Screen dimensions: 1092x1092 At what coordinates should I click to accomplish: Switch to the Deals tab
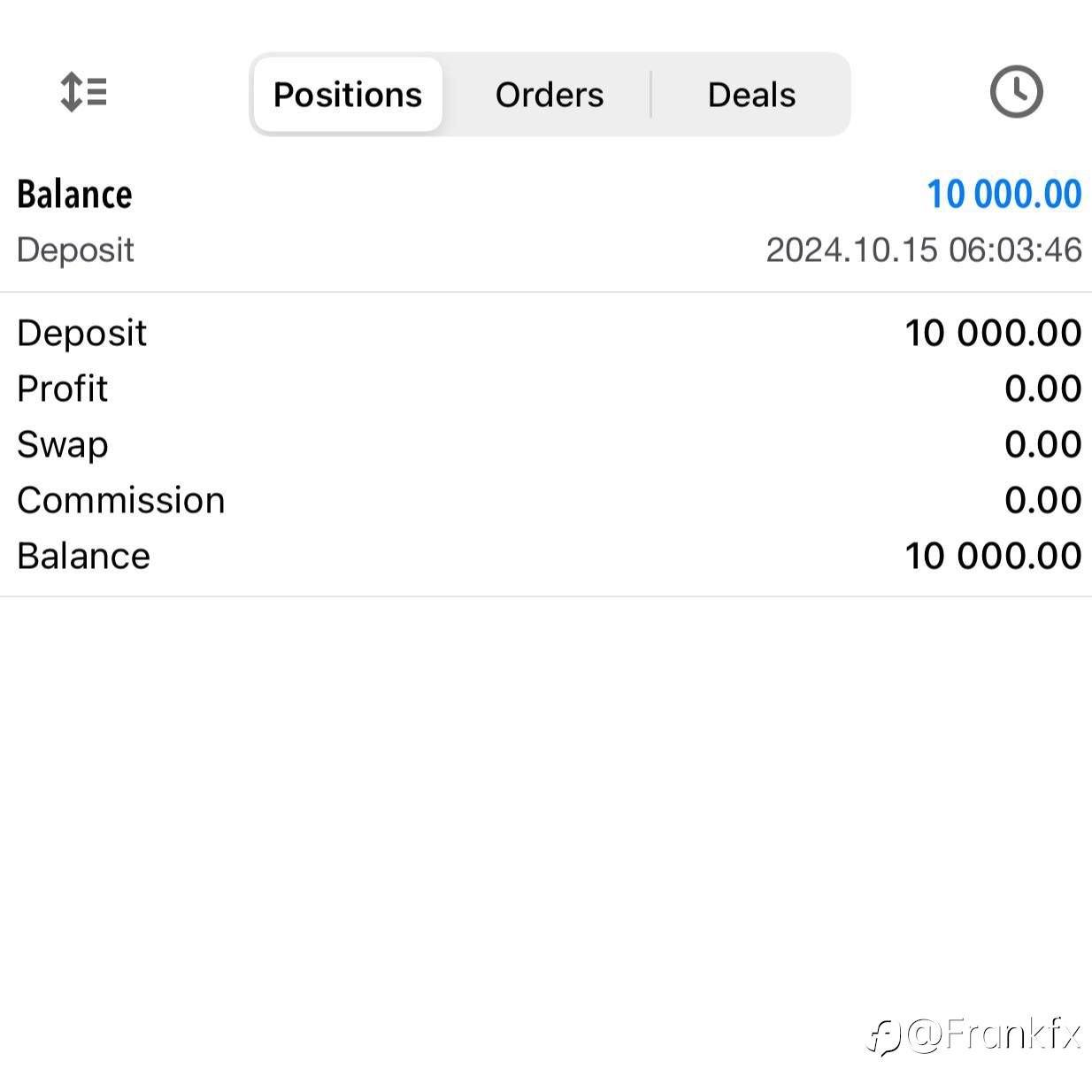click(x=751, y=94)
